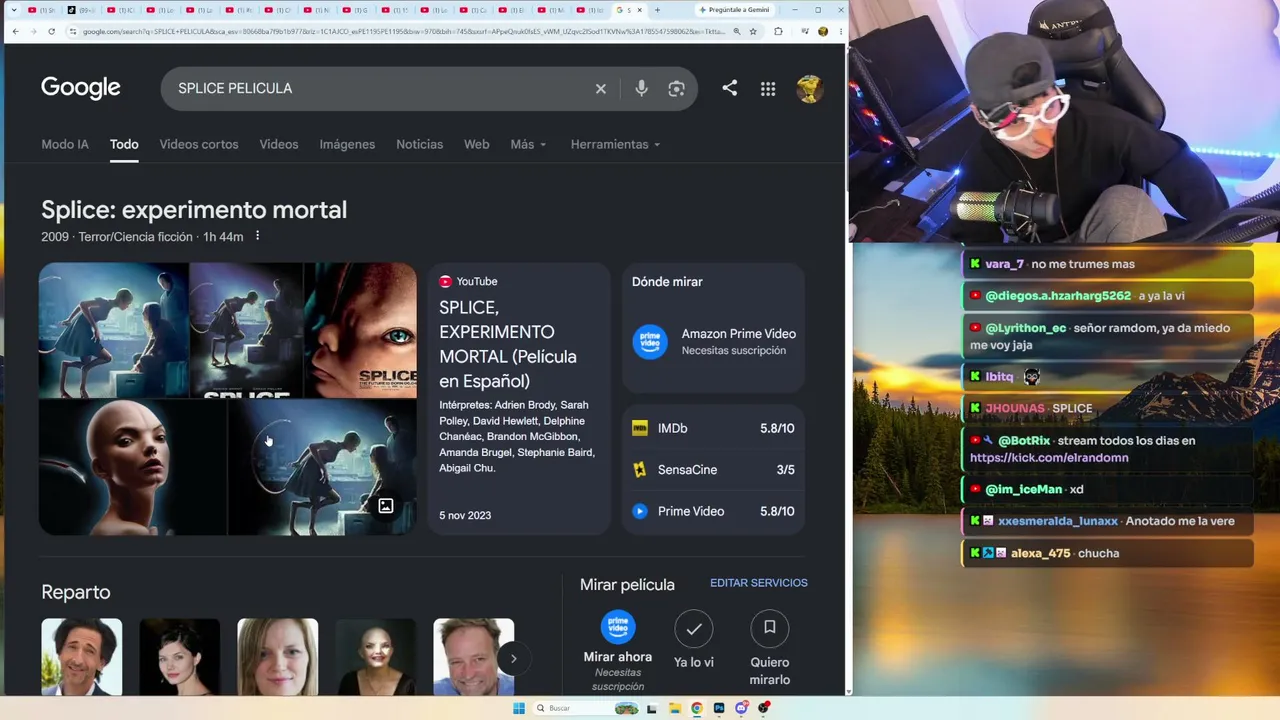Open the Prime Video 5.8/10 rating
This screenshot has width=1280, height=720.
coord(713,511)
